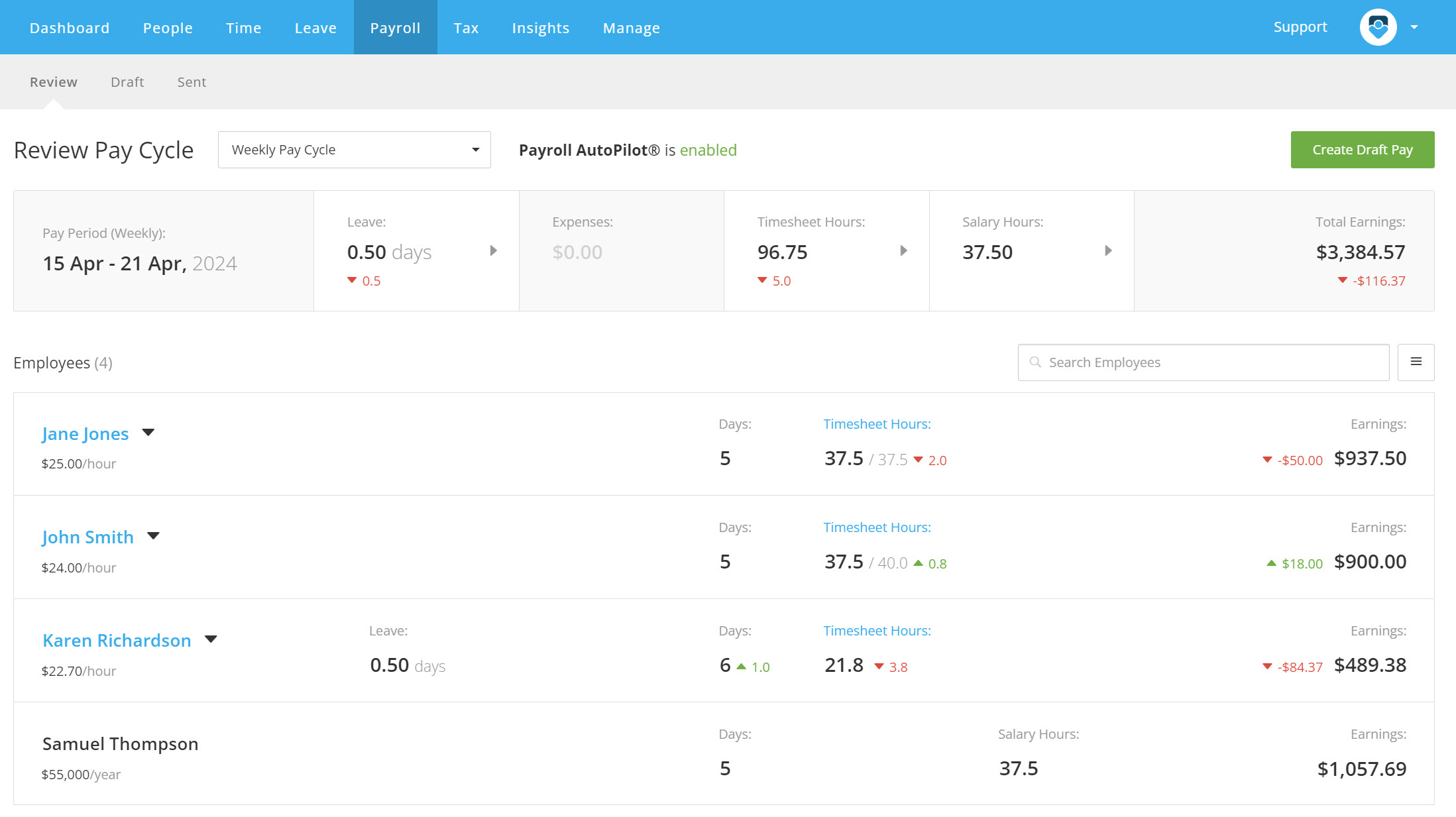Image resolution: width=1456 pixels, height=817 pixels.
Task: Click the $18.00 earnings increase
Action: pos(1302,564)
